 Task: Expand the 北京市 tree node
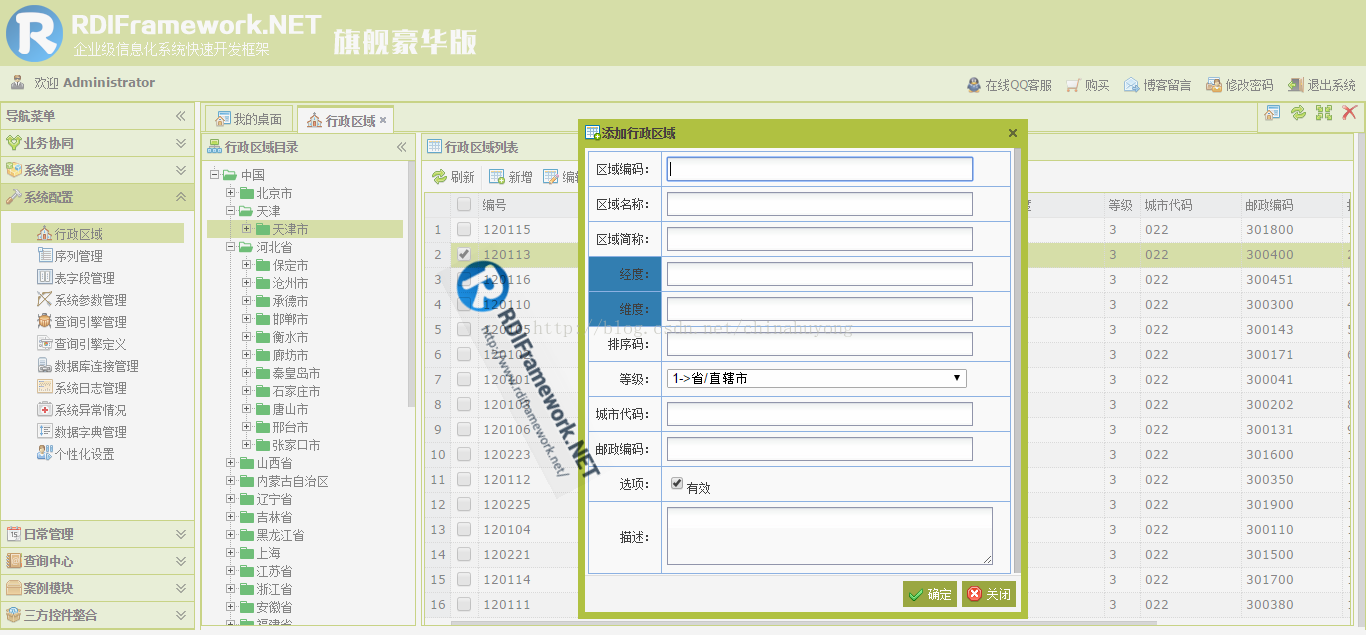tap(231, 193)
